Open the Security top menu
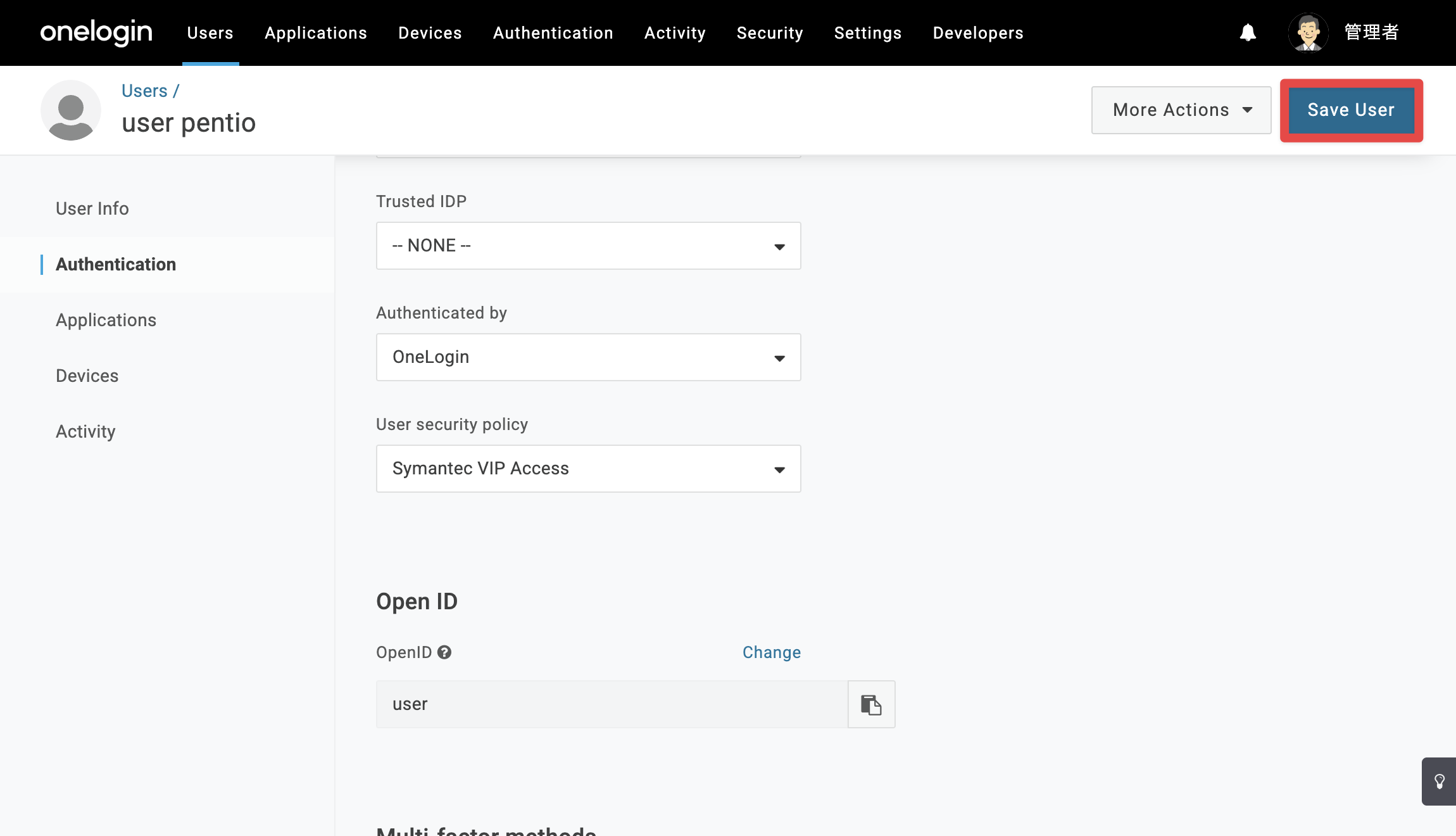1456x836 pixels. coord(770,33)
